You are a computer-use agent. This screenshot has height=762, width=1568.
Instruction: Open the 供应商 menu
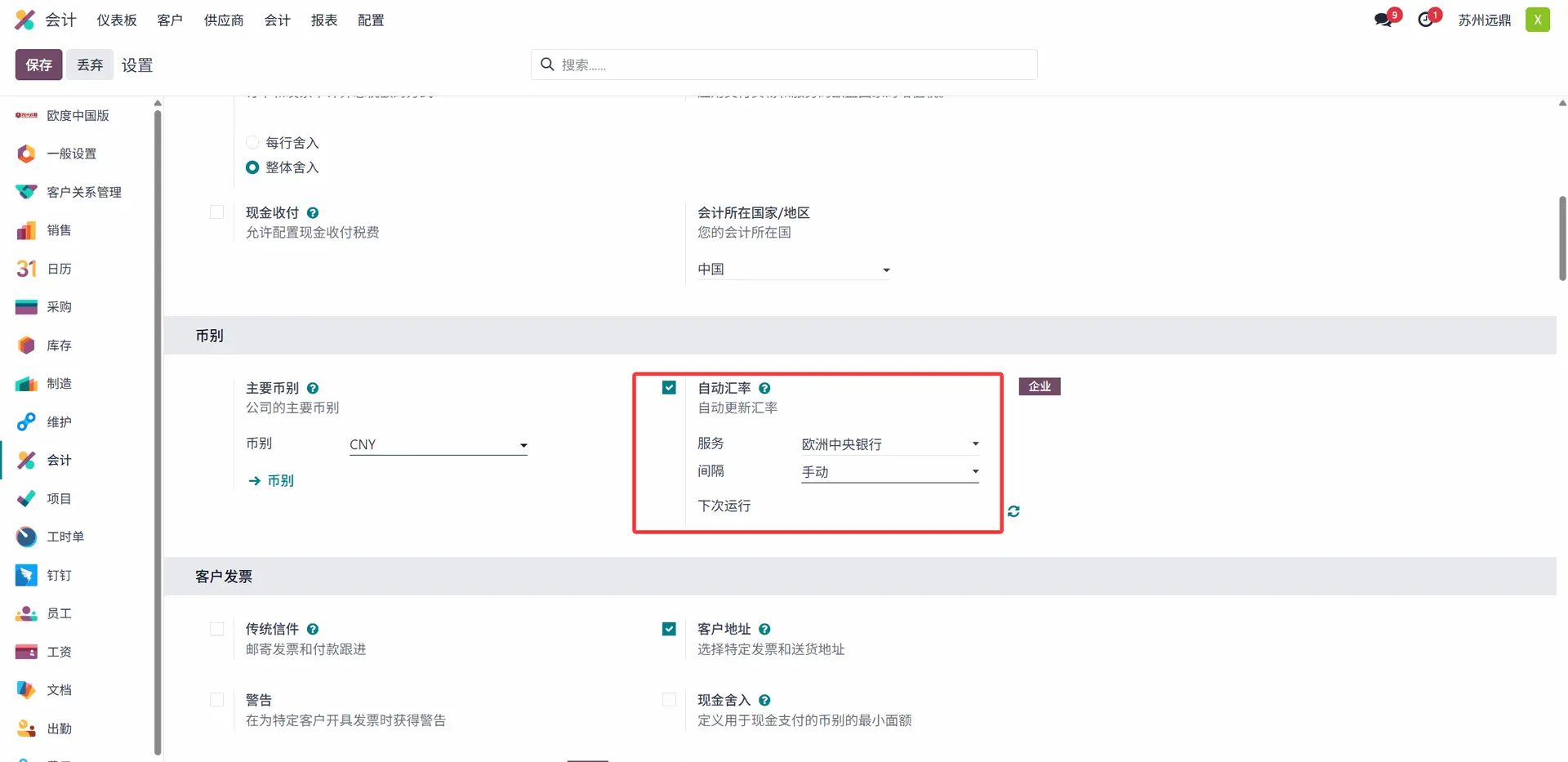[x=224, y=20]
